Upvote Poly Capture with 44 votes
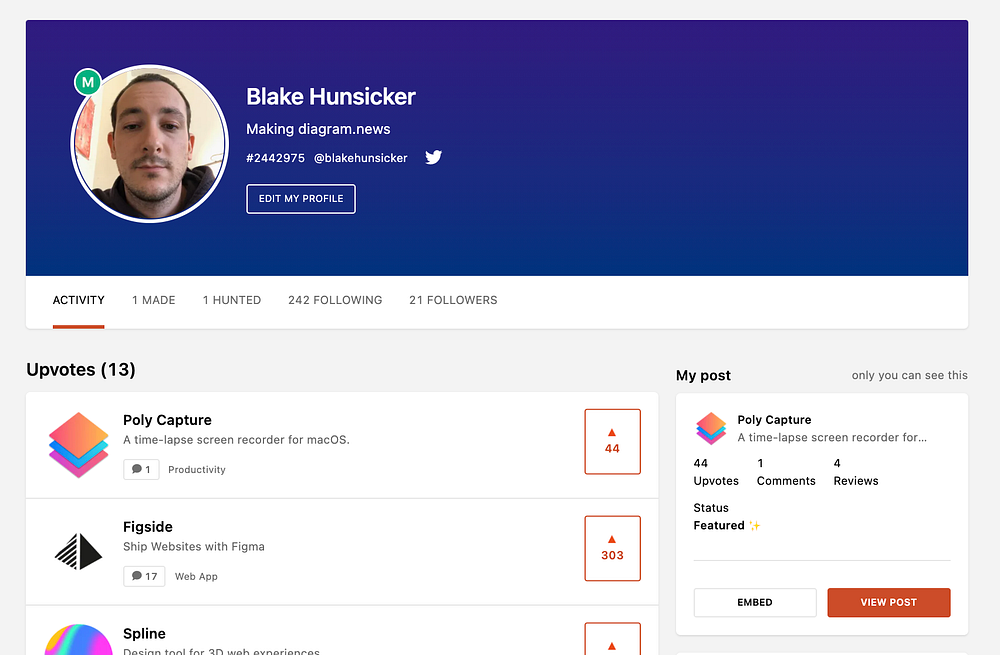The height and width of the screenshot is (655, 1000). 612,441
